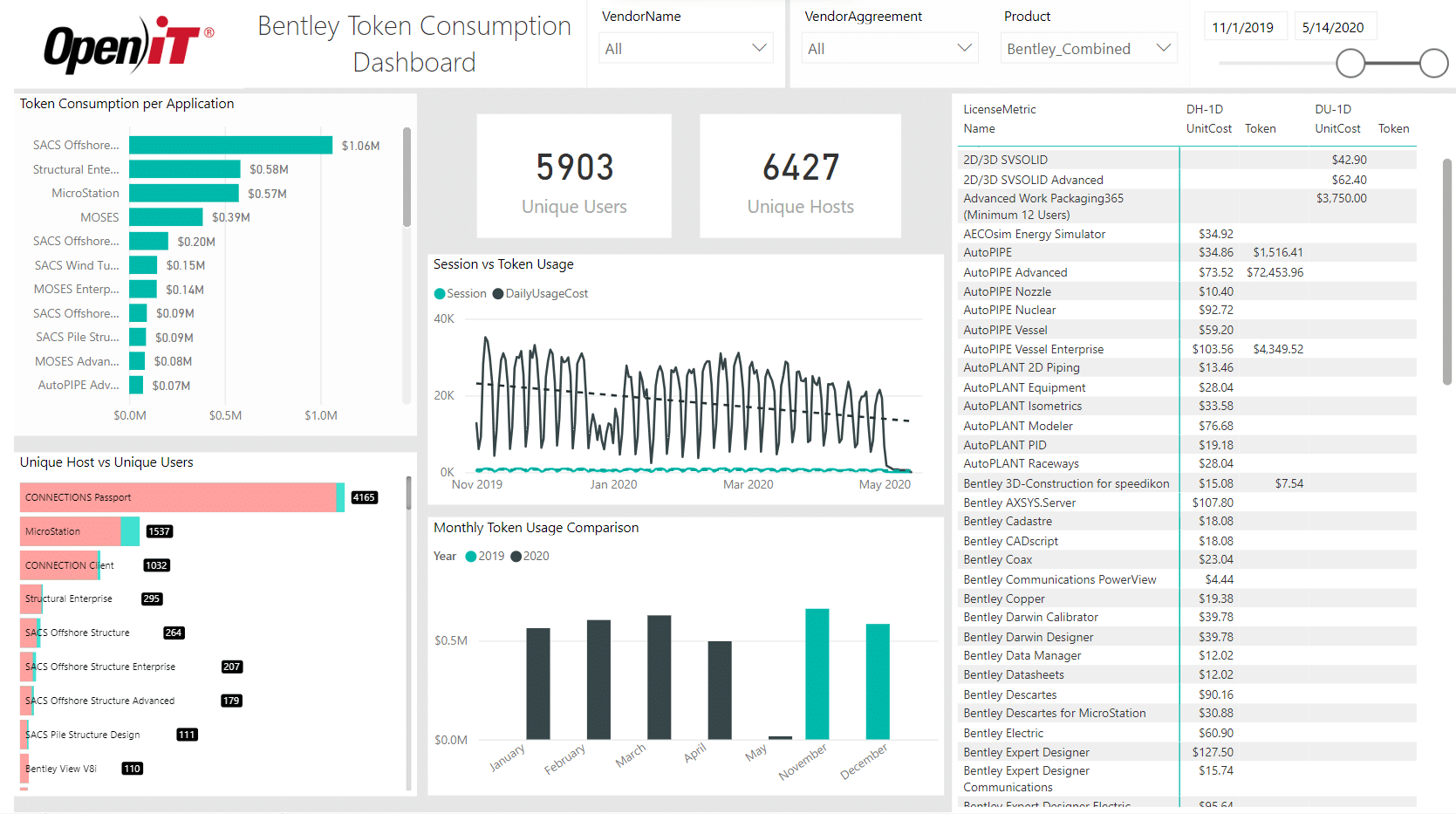Click the 5903 Unique Users card
Image resolution: width=1456 pixels, height=814 pixels.
(574, 176)
